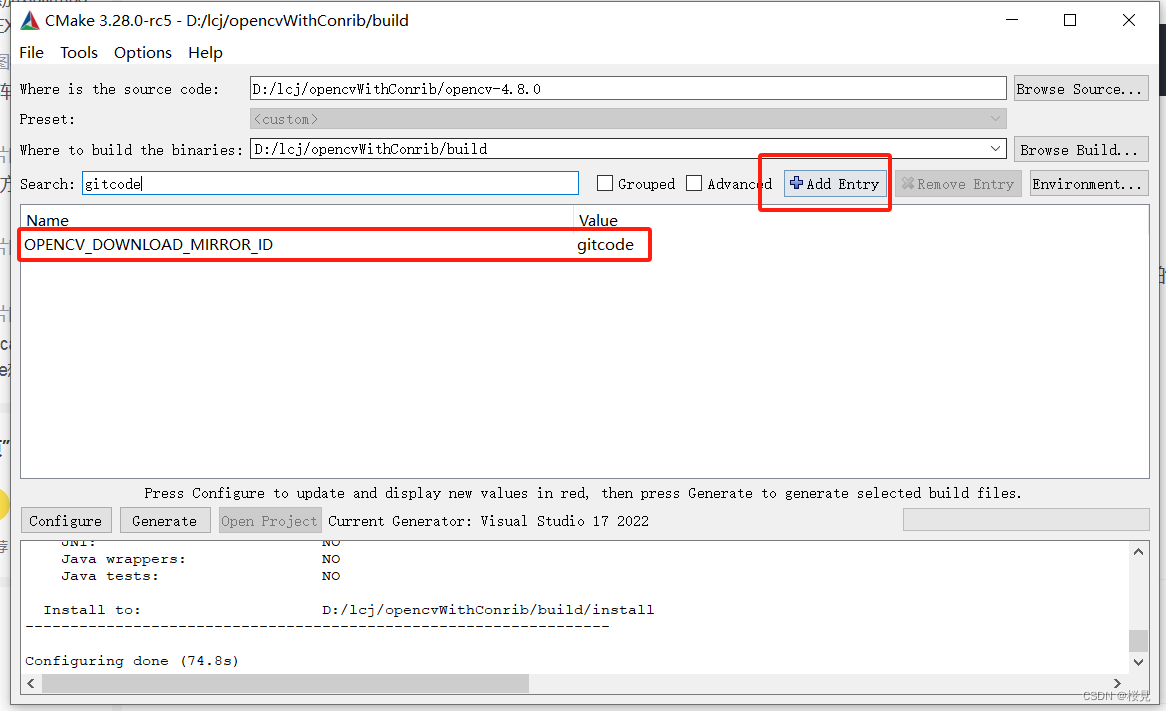Click the Value column header

(x=598, y=220)
